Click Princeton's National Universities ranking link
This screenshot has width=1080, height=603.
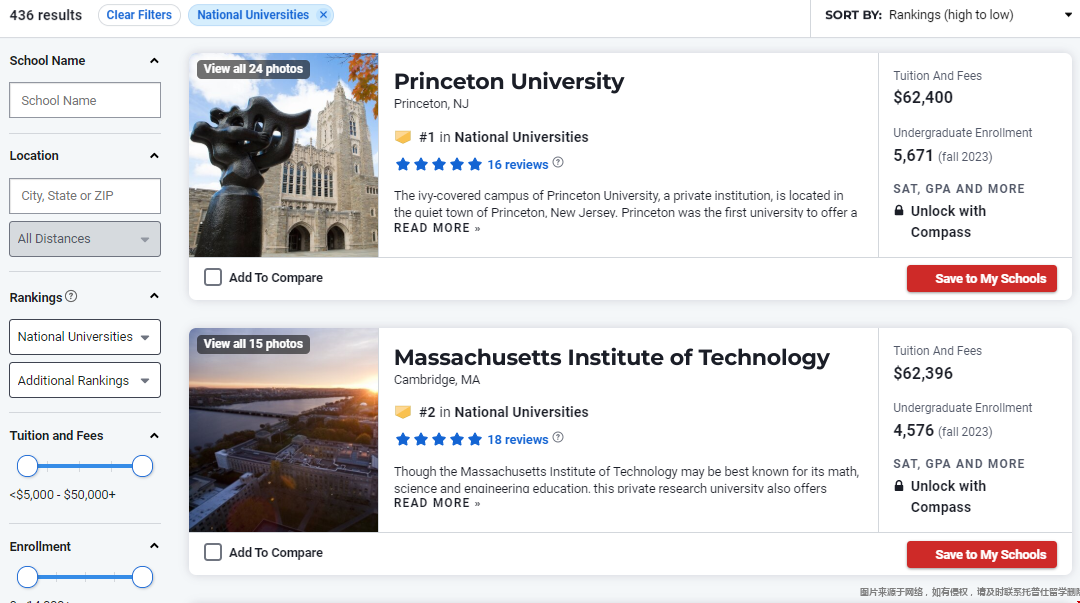point(521,137)
